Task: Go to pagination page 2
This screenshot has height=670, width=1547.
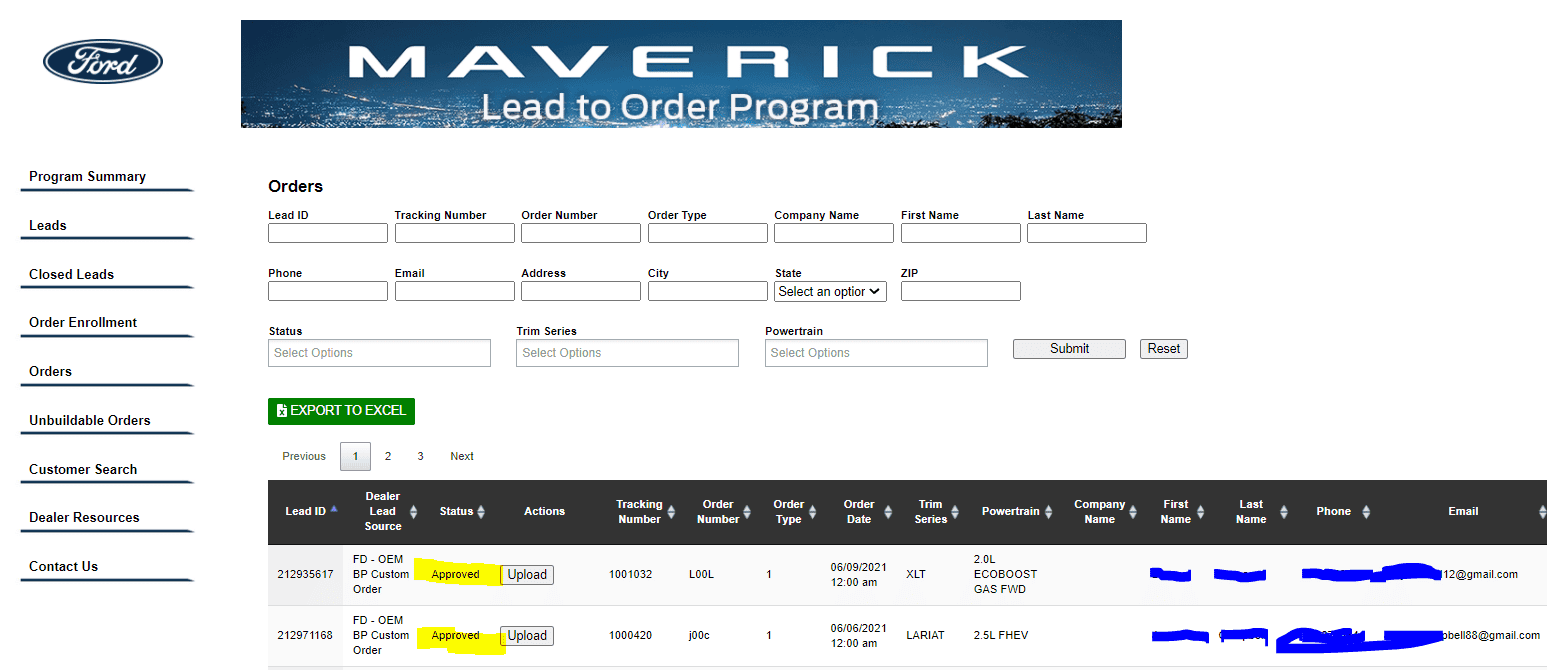Action: point(388,456)
